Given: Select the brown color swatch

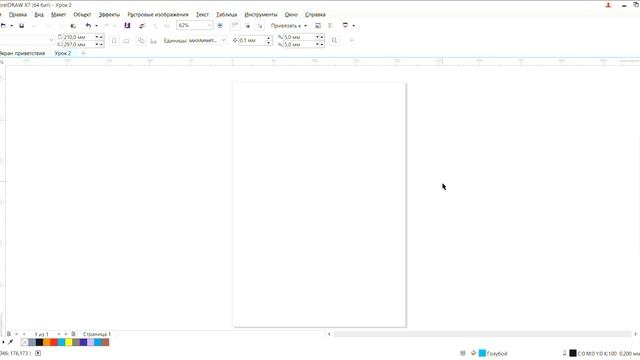Looking at the screenshot, I should (105, 342).
